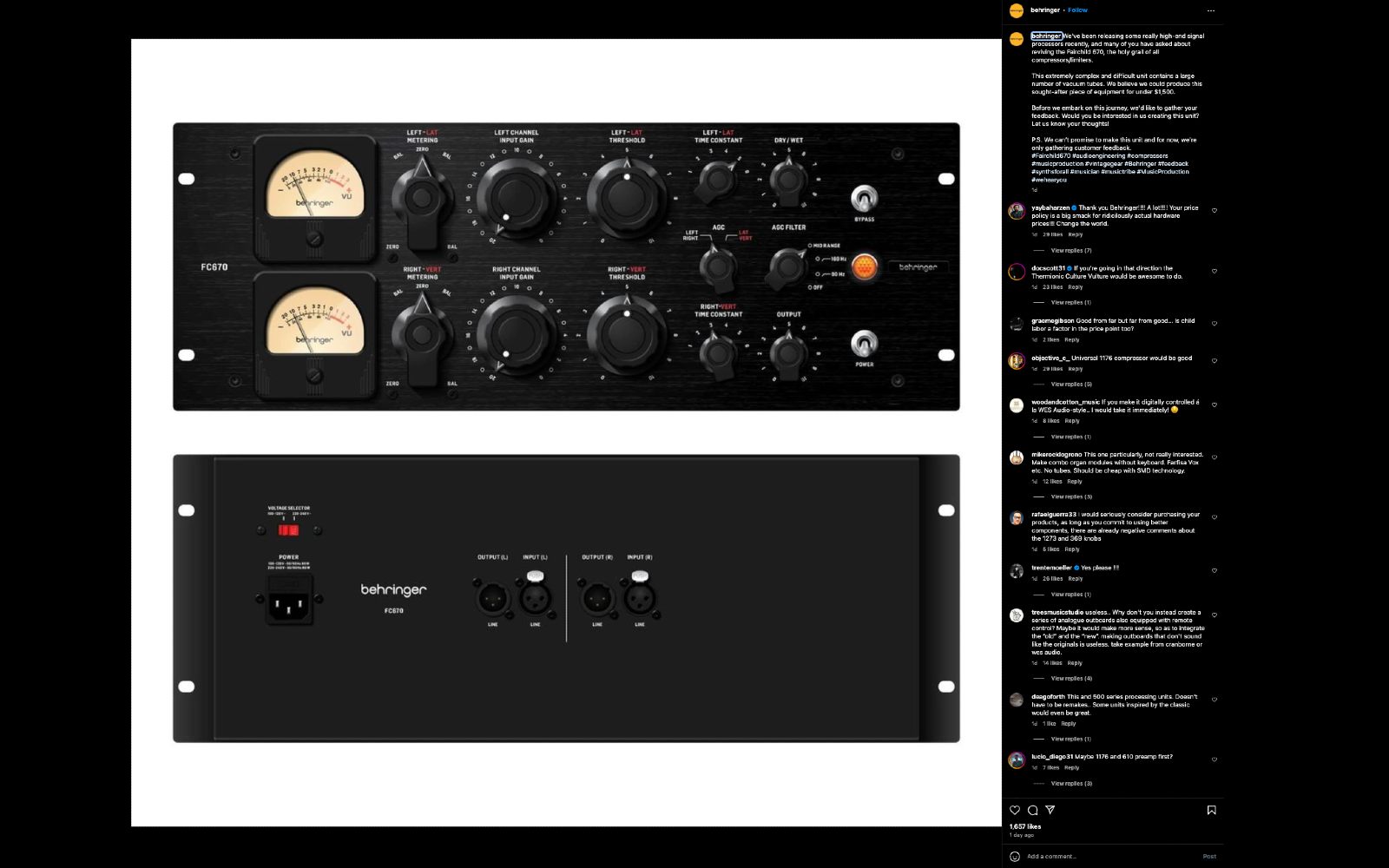The height and width of the screenshot is (868, 1389).
Task: Toggle like on yaybaharzen's comment
Action: click(1214, 211)
